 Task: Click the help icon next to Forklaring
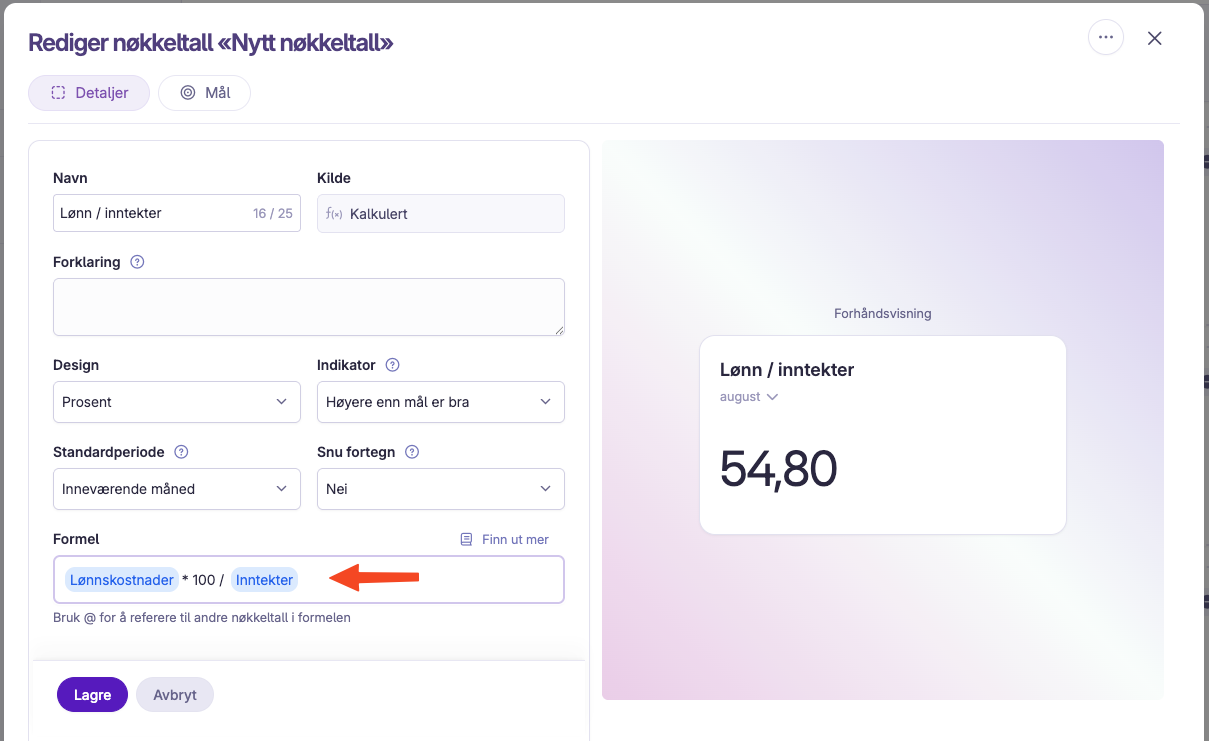click(x=138, y=262)
